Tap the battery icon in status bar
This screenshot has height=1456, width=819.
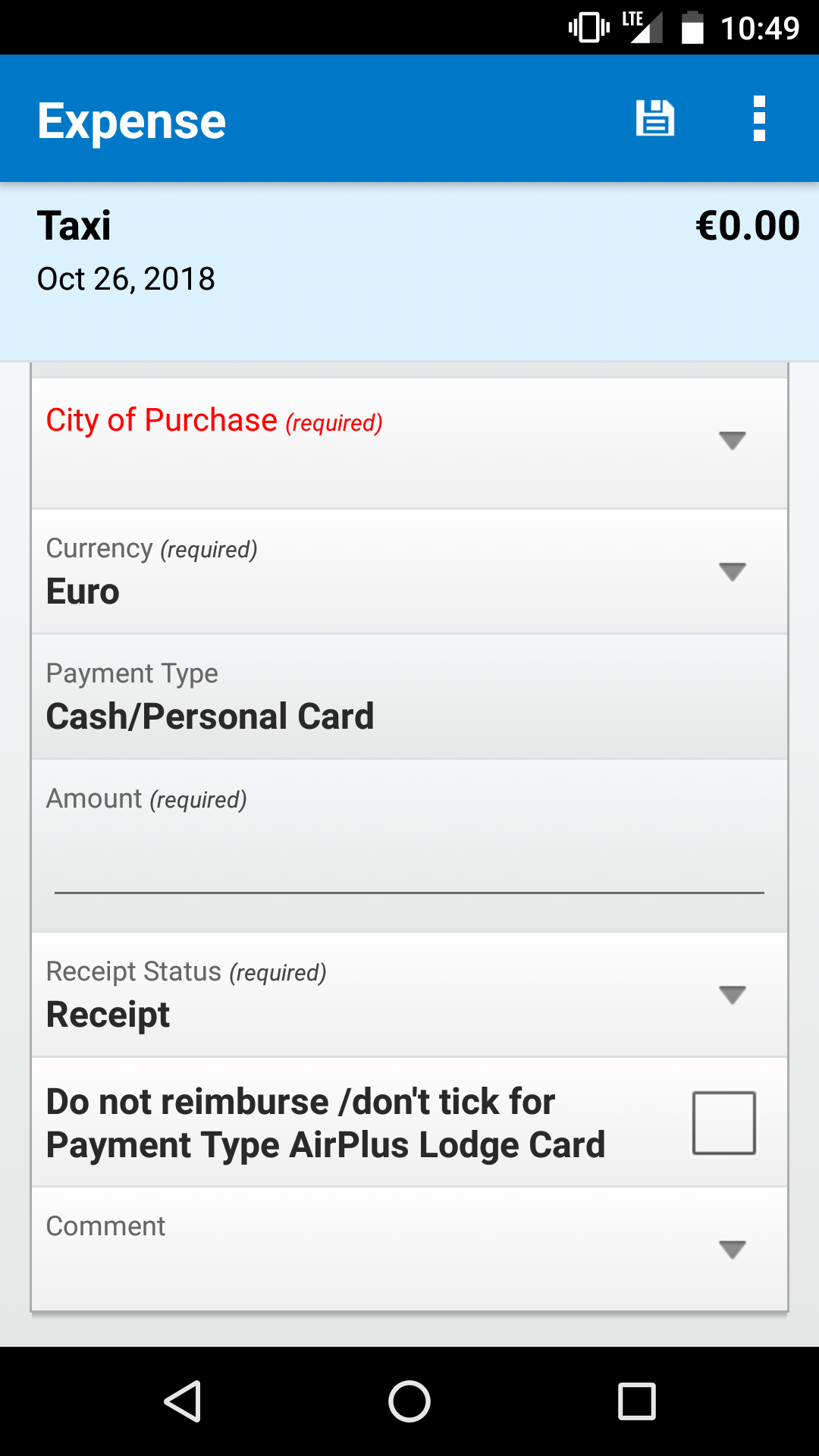click(x=692, y=29)
